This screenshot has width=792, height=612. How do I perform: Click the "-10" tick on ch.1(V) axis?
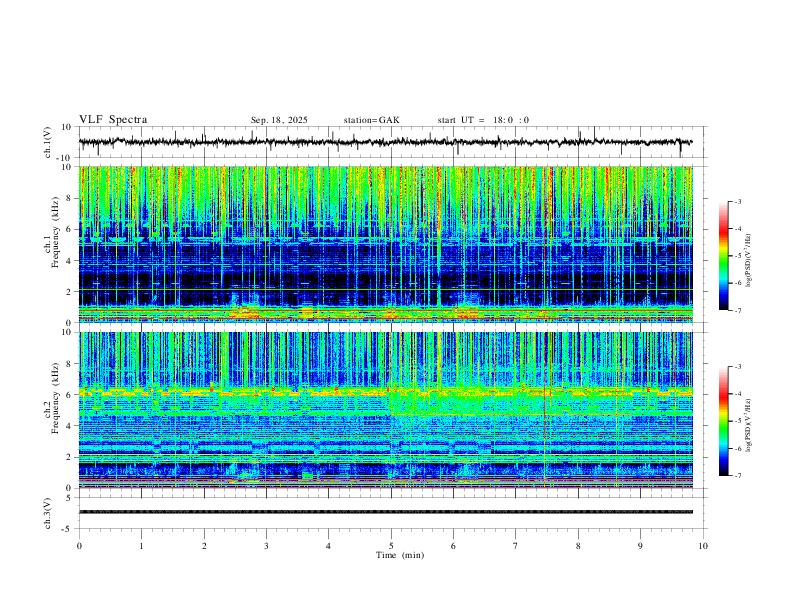[64, 158]
